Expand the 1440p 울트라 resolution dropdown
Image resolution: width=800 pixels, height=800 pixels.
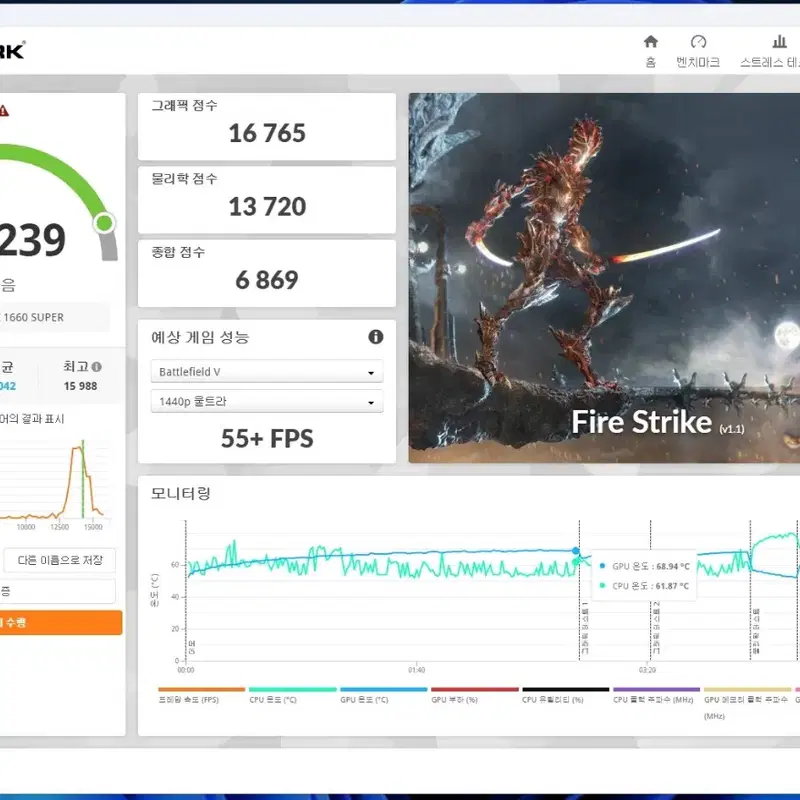tap(267, 401)
